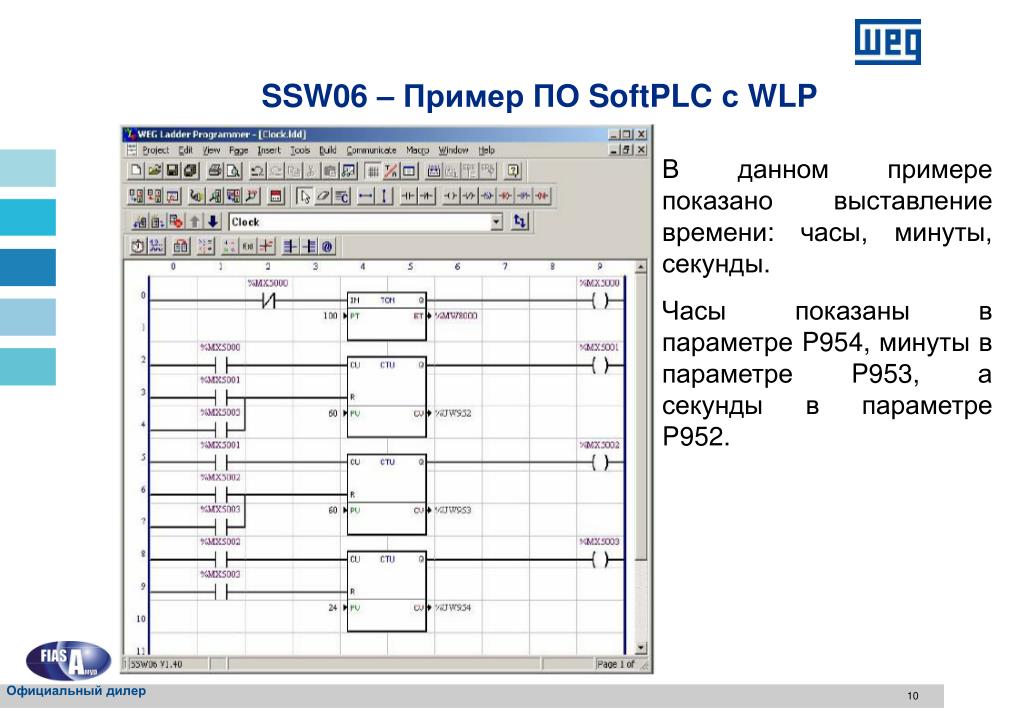
Task: Open the Help menu
Action: click(487, 150)
